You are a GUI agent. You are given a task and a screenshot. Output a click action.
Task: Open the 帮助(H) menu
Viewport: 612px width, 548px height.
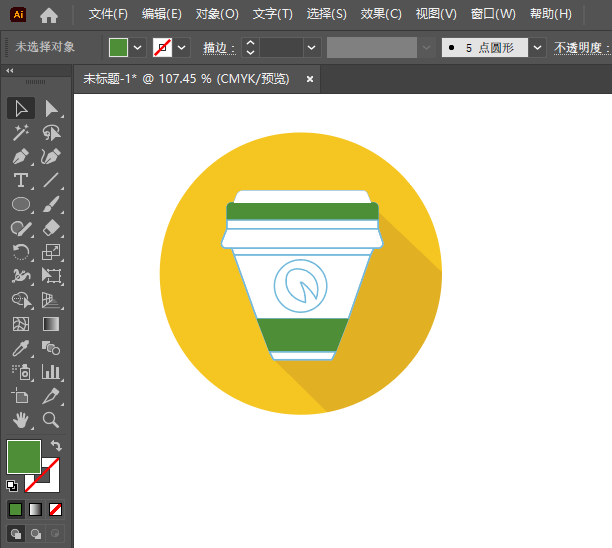pos(551,14)
